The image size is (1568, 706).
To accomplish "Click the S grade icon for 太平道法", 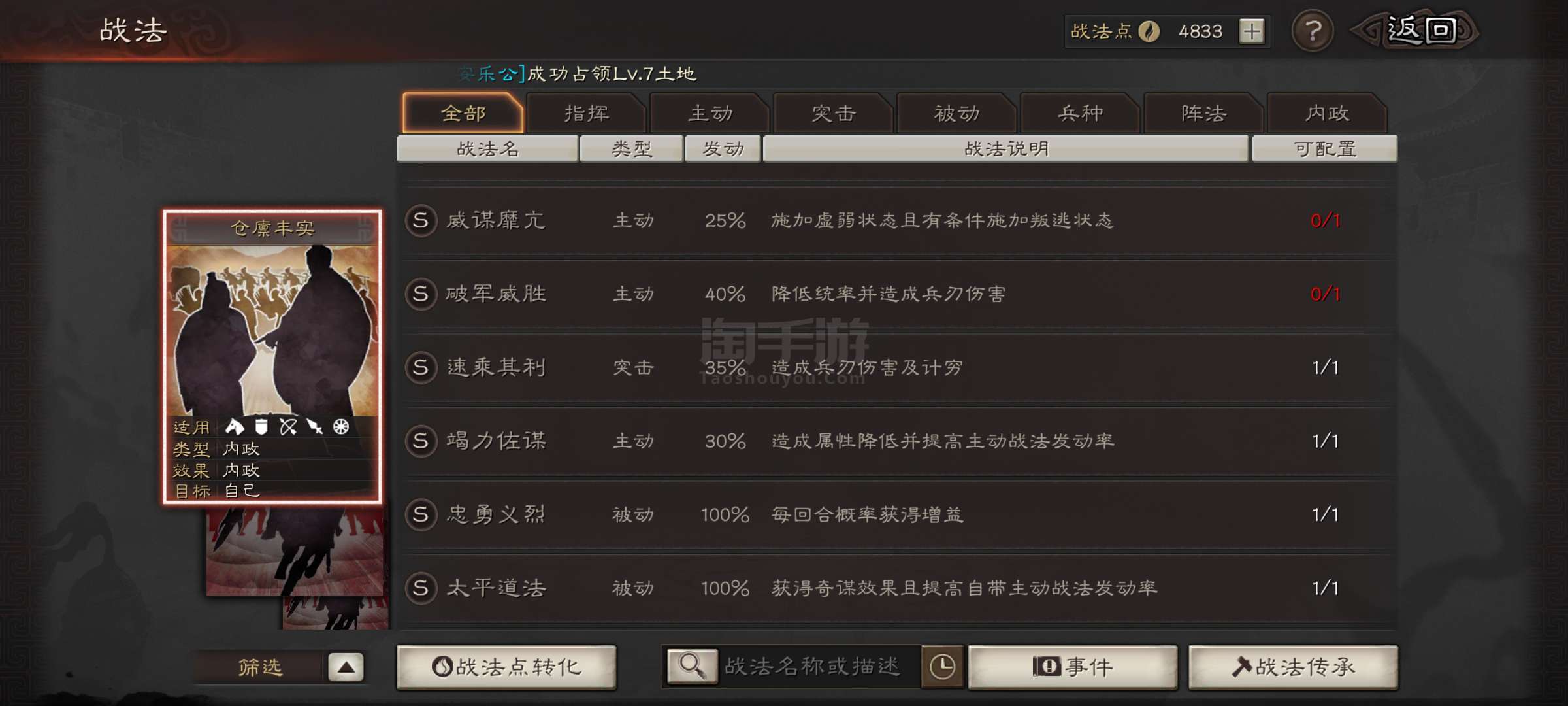I will [421, 588].
